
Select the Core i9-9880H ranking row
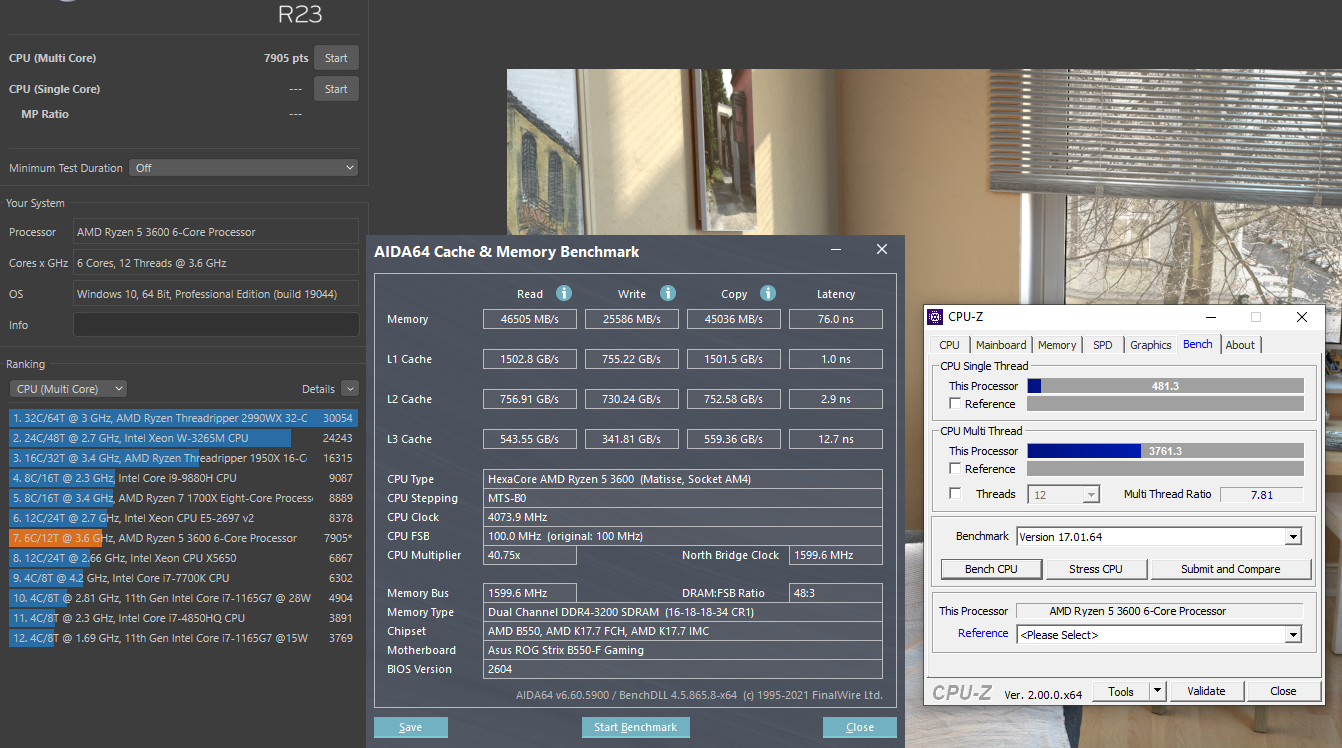(x=183, y=478)
